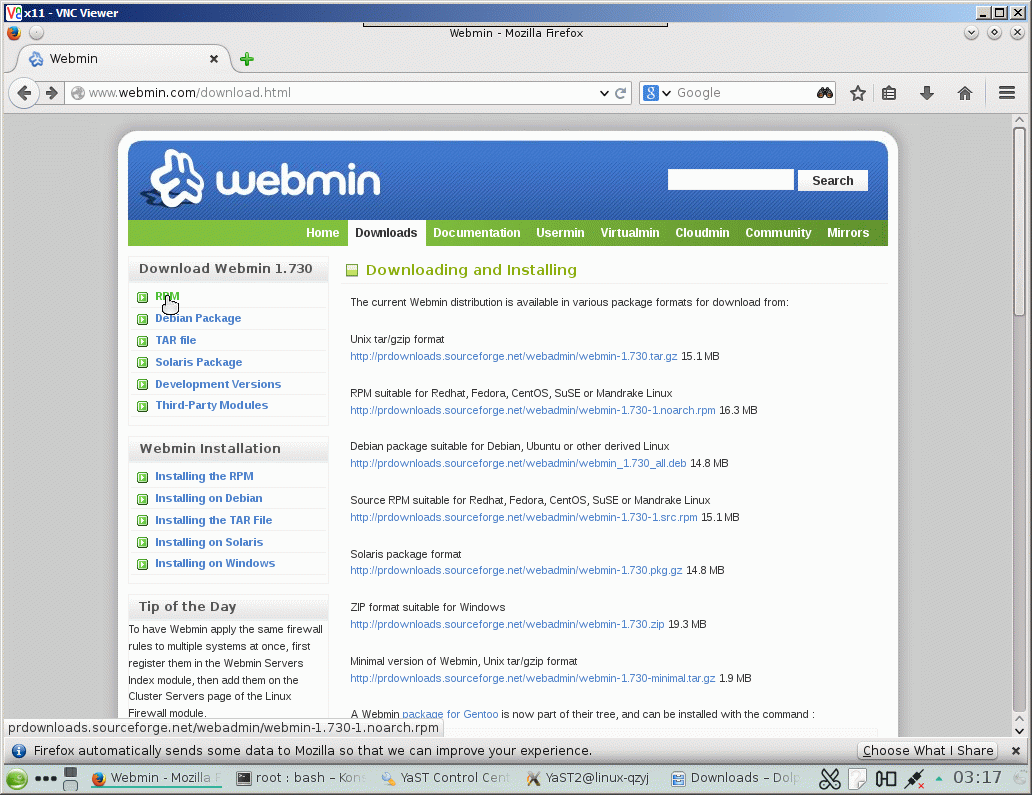Click the page scrollbar's up arrow
This screenshot has width=1032, height=795.
(1019, 120)
